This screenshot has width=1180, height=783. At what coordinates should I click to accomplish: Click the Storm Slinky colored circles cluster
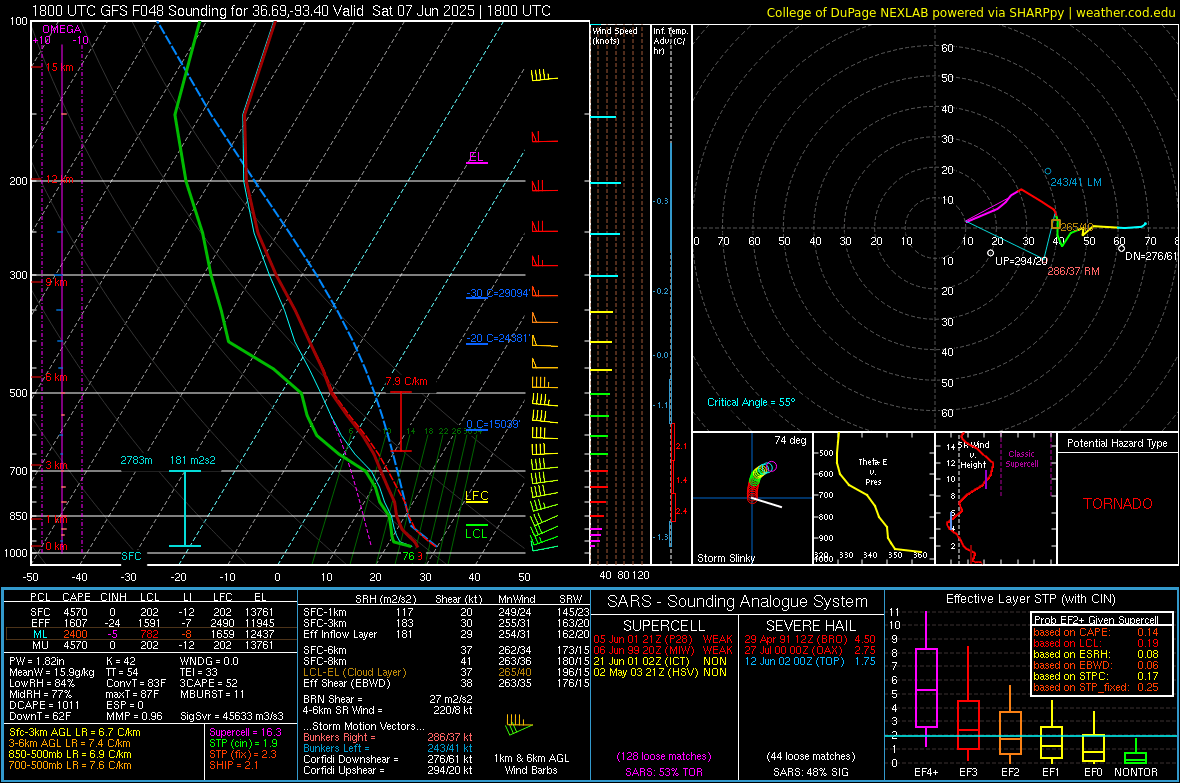[x=761, y=480]
